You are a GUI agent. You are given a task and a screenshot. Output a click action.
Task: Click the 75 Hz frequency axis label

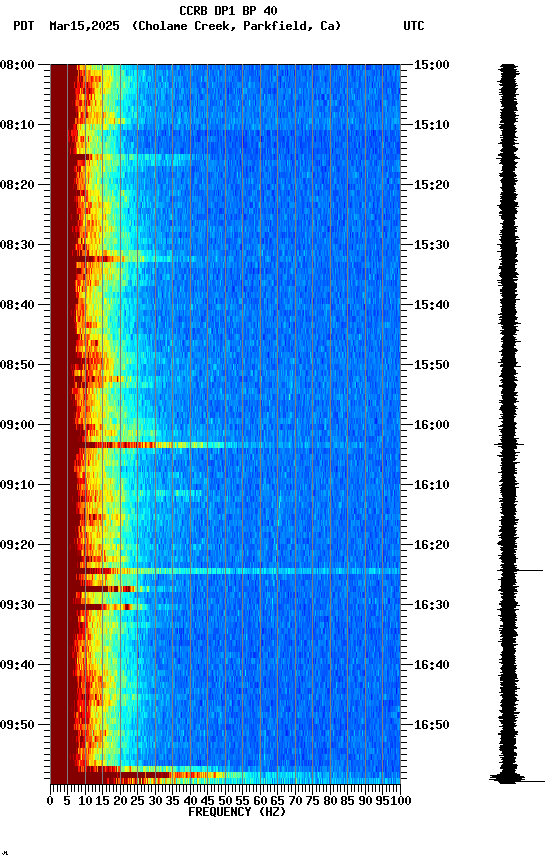click(312, 802)
